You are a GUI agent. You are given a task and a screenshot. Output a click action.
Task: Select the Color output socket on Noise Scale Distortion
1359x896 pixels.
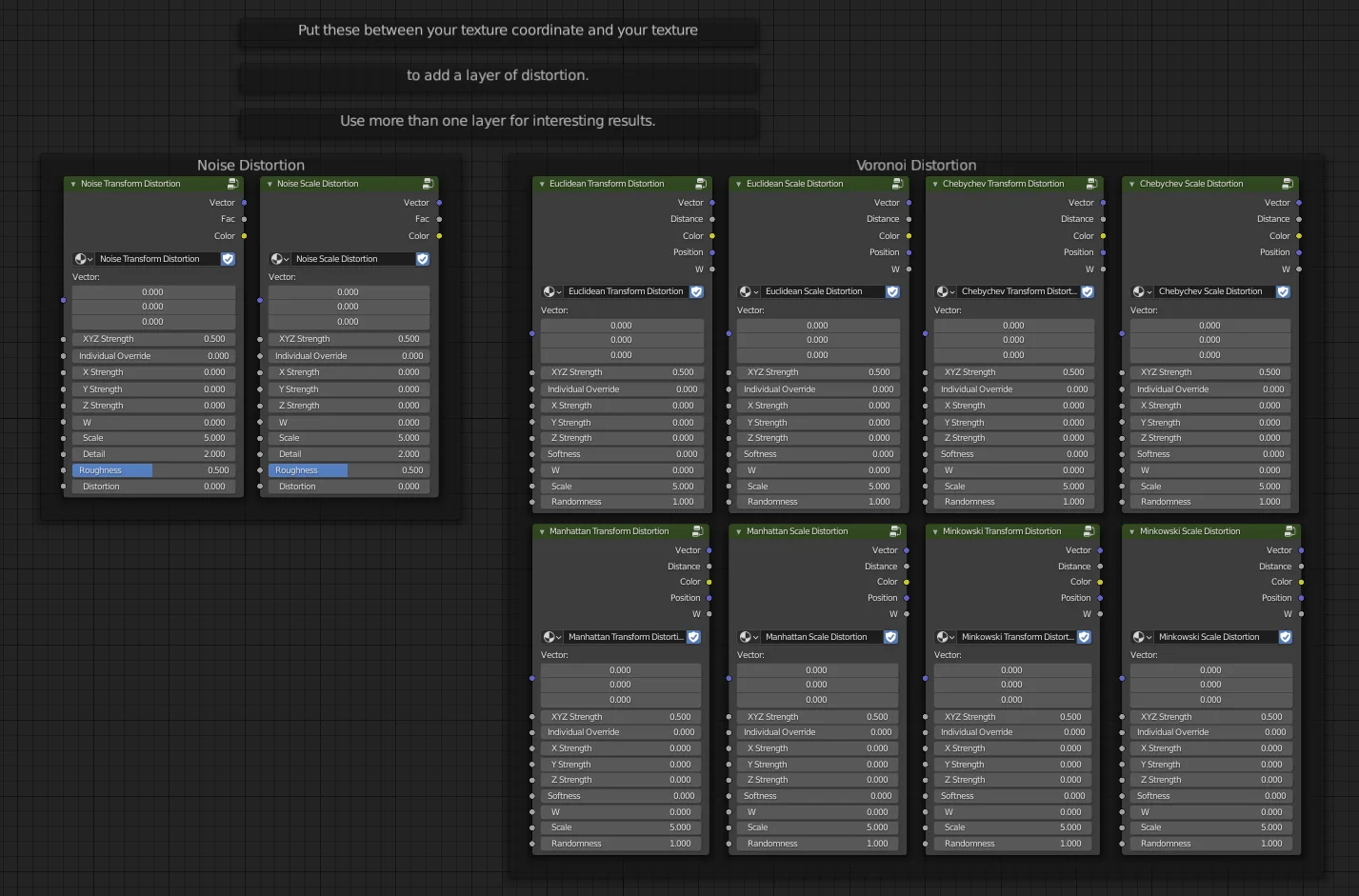(438, 235)
